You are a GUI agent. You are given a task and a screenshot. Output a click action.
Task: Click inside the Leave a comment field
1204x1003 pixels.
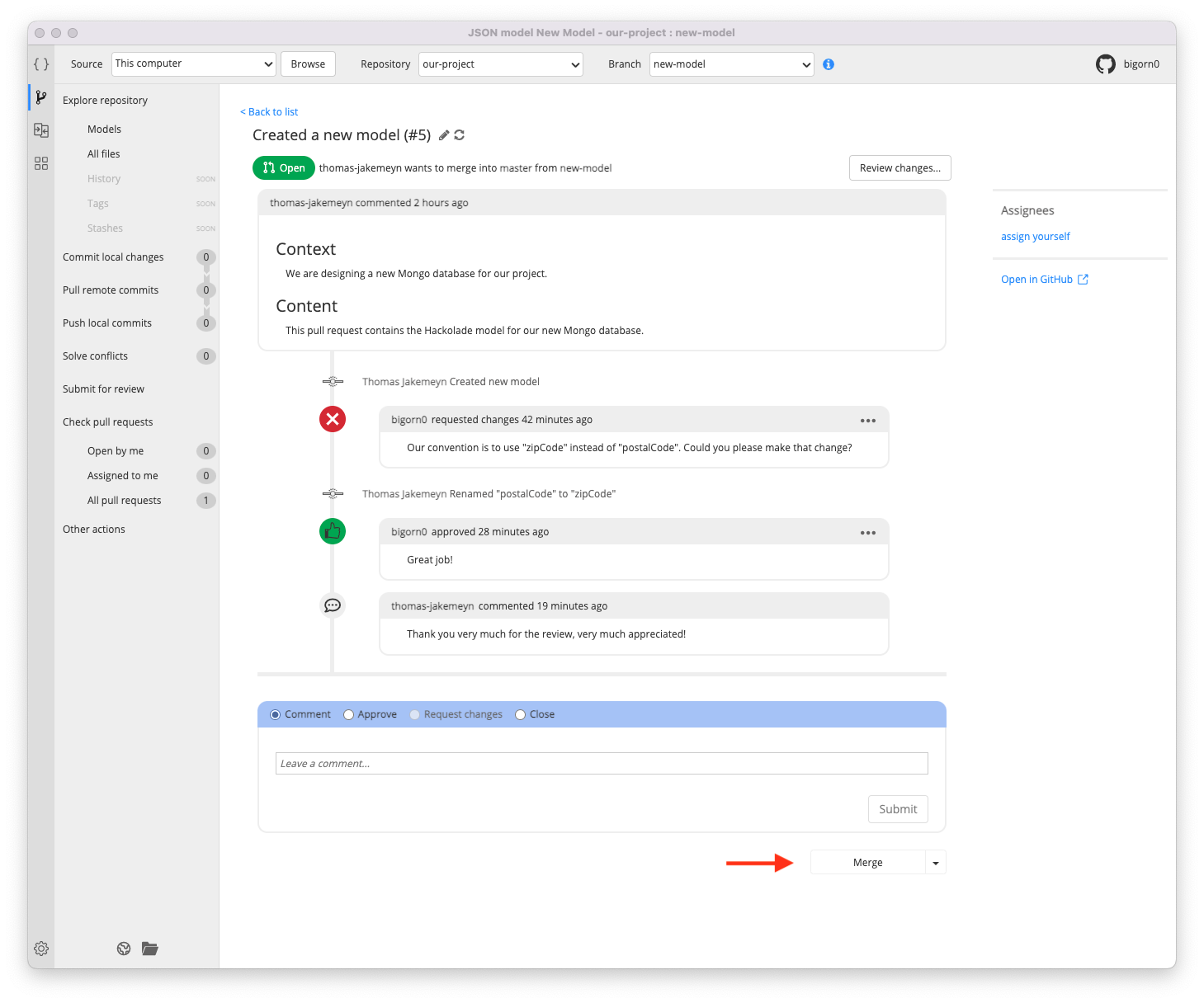pos(602,763)
